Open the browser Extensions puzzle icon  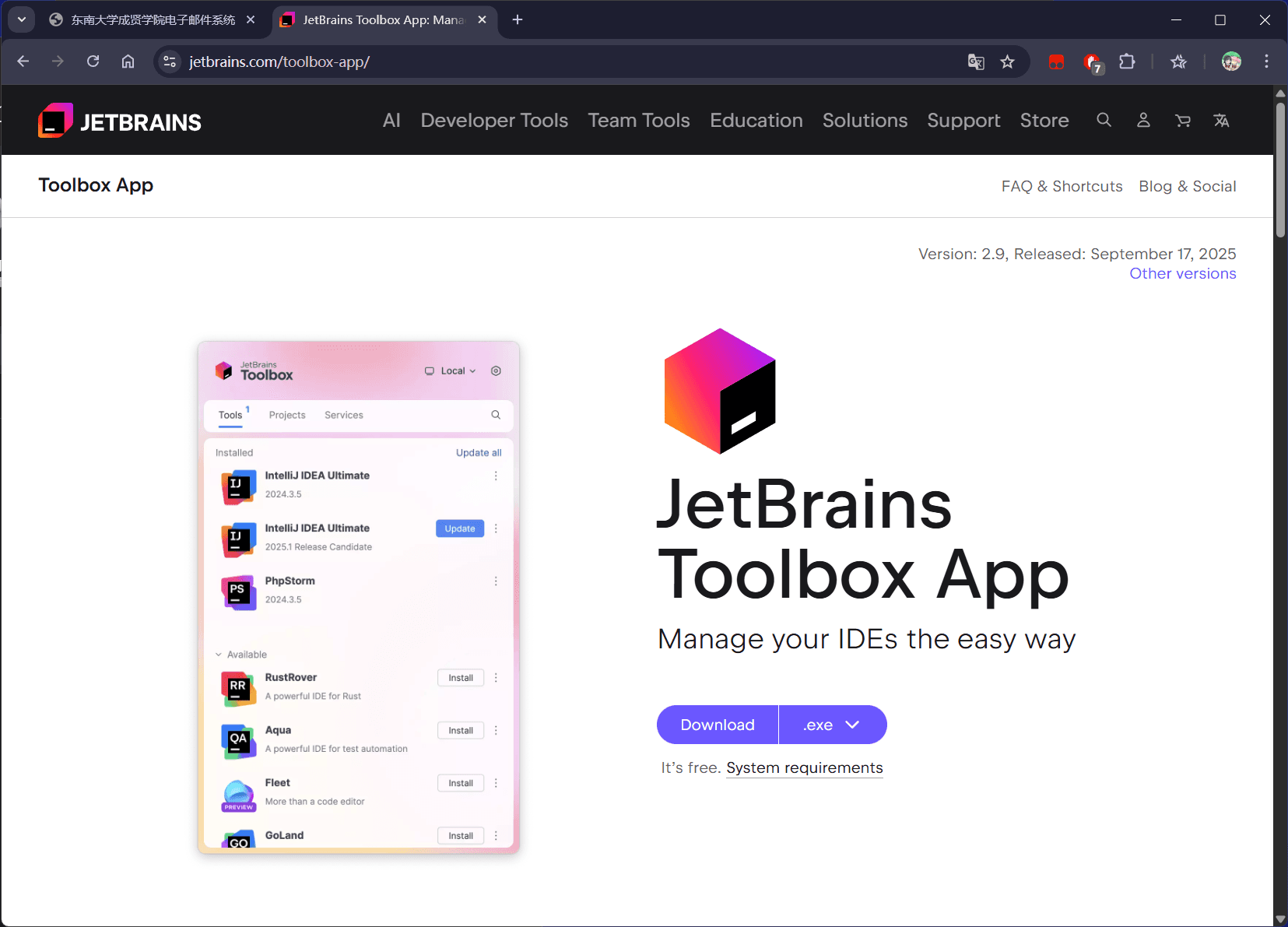coord(1127,61)
